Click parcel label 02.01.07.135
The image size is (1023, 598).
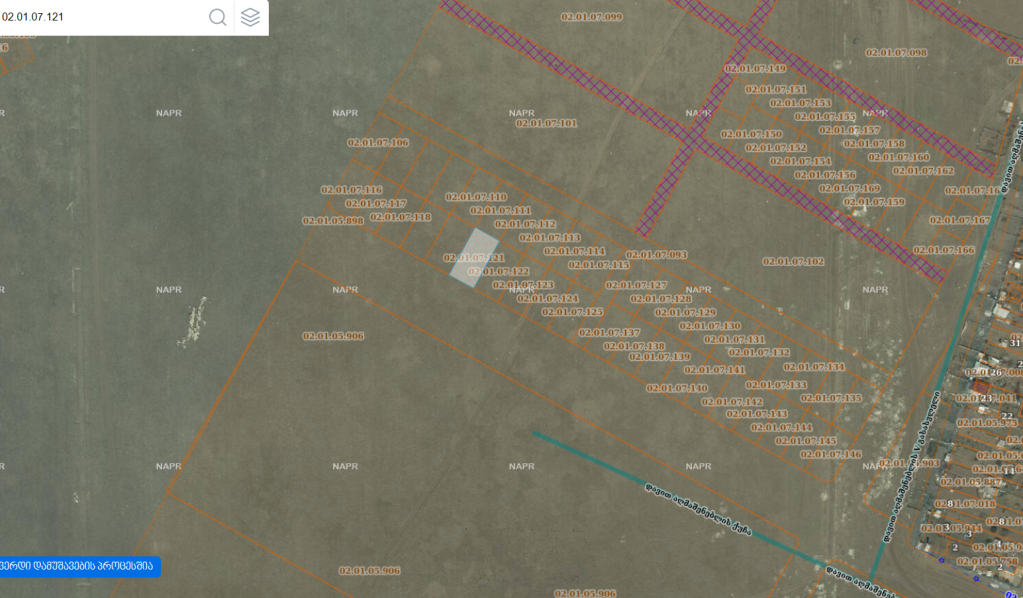point(831,398)
